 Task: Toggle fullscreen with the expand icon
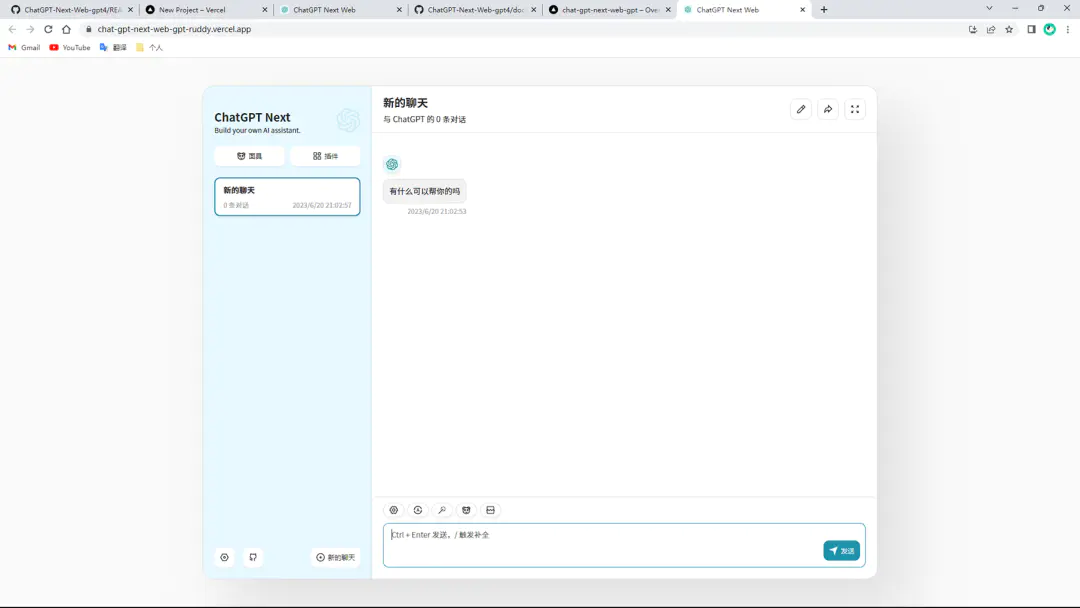(855, 109)
